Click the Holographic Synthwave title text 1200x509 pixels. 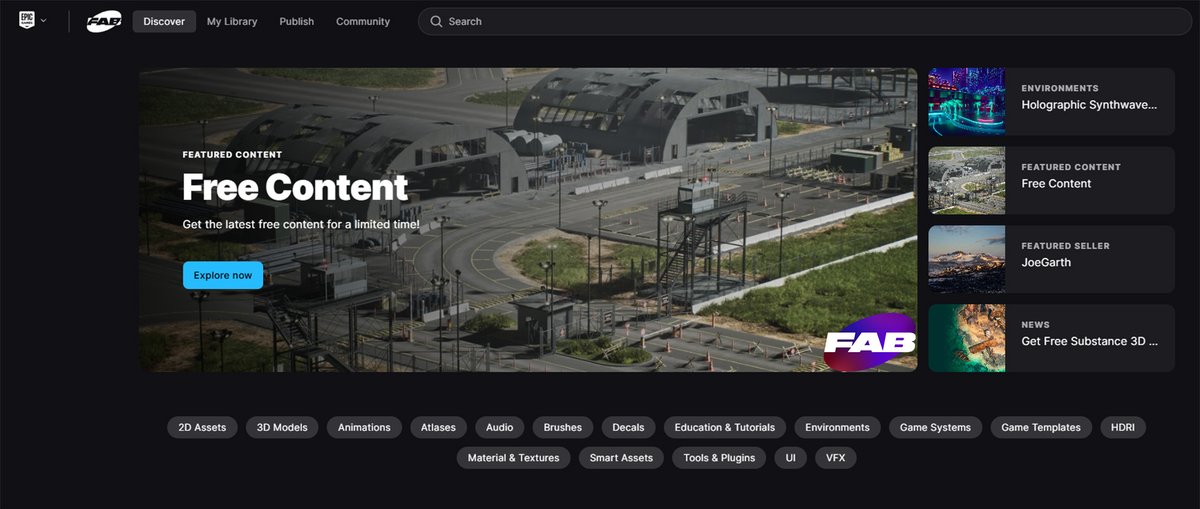coord(1089,105)
